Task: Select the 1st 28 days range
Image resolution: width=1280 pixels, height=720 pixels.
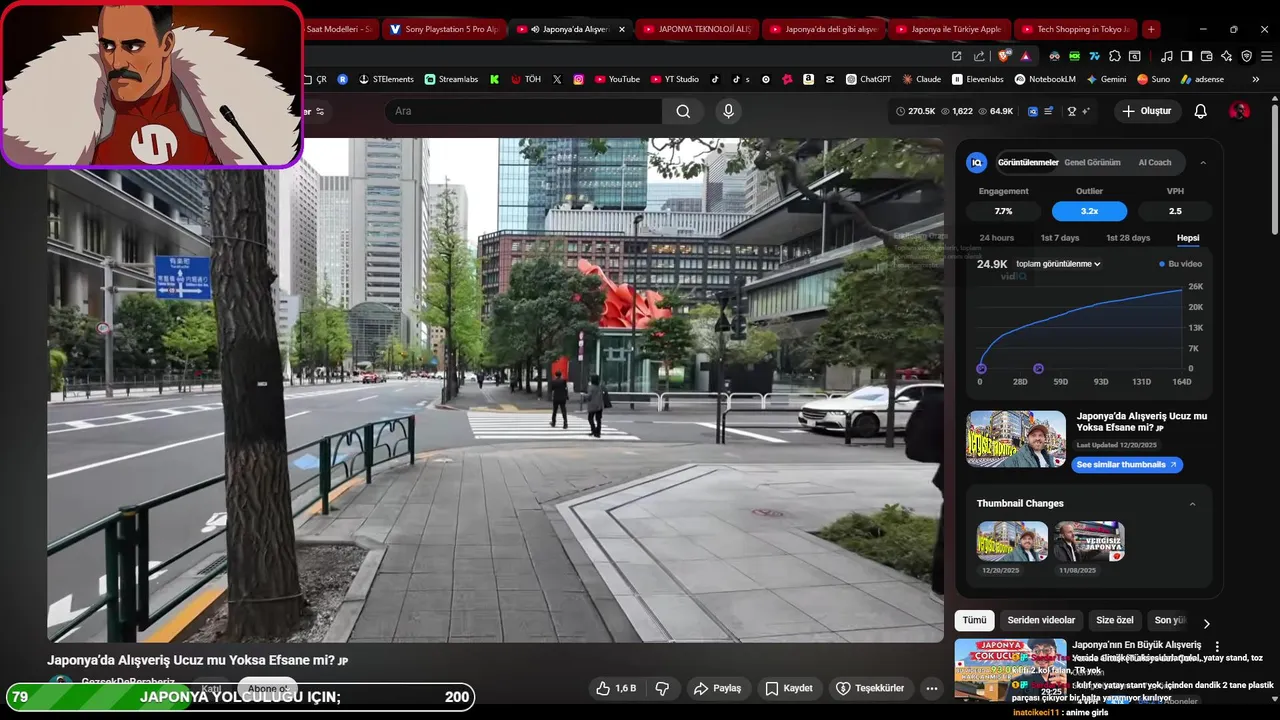Action: coord(1128,238)
